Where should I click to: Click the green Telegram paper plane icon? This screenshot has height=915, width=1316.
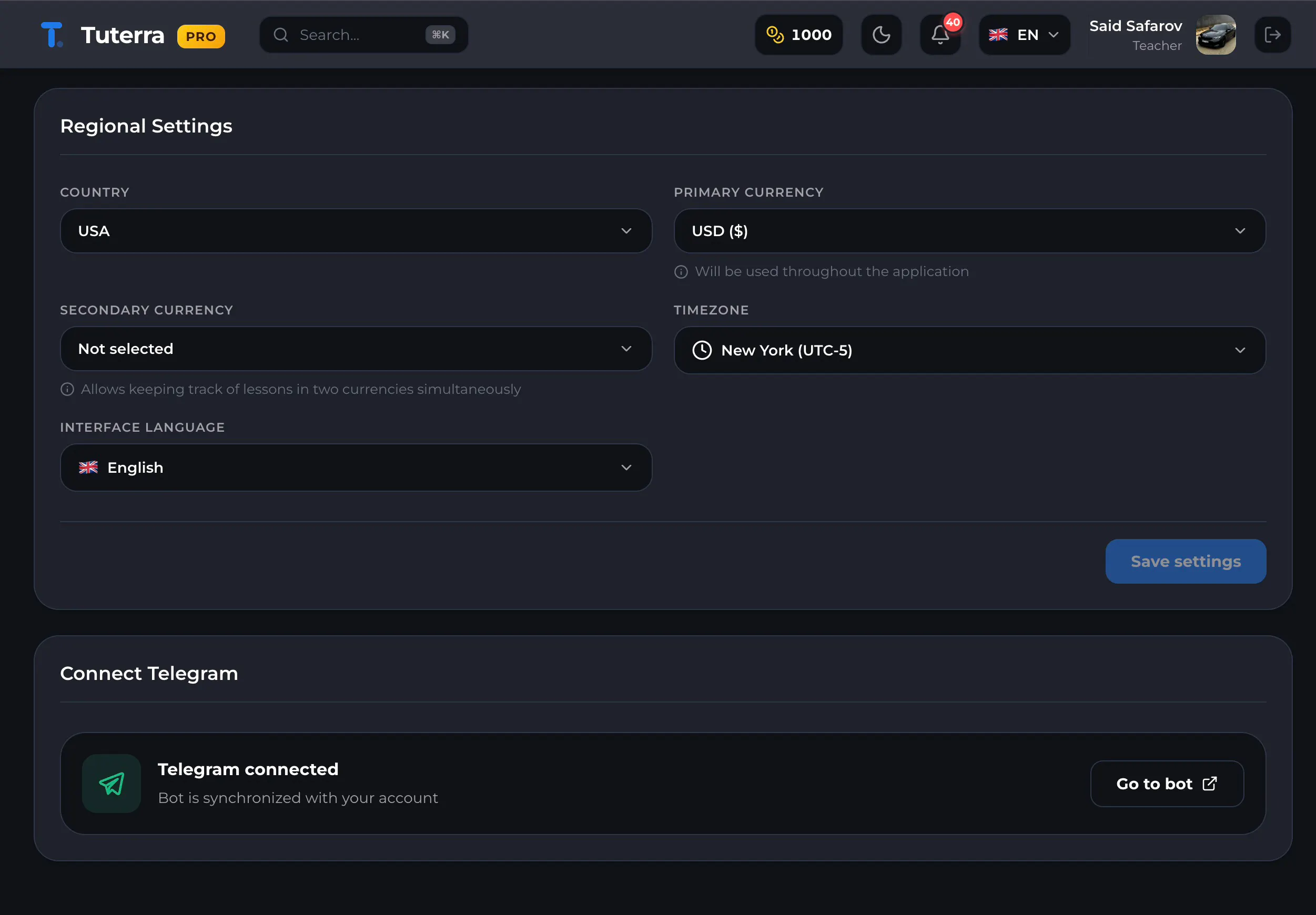(x=111, y=784)
